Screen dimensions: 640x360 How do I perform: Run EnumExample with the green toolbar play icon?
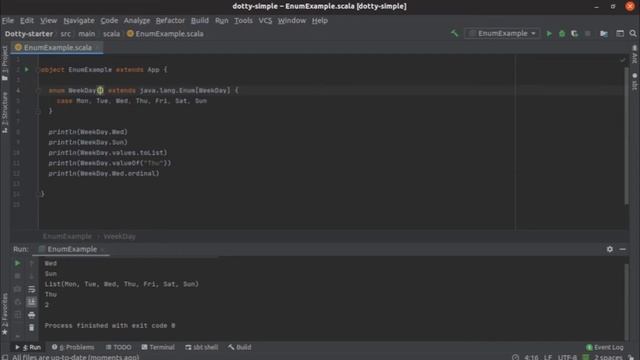coord(549,34)
